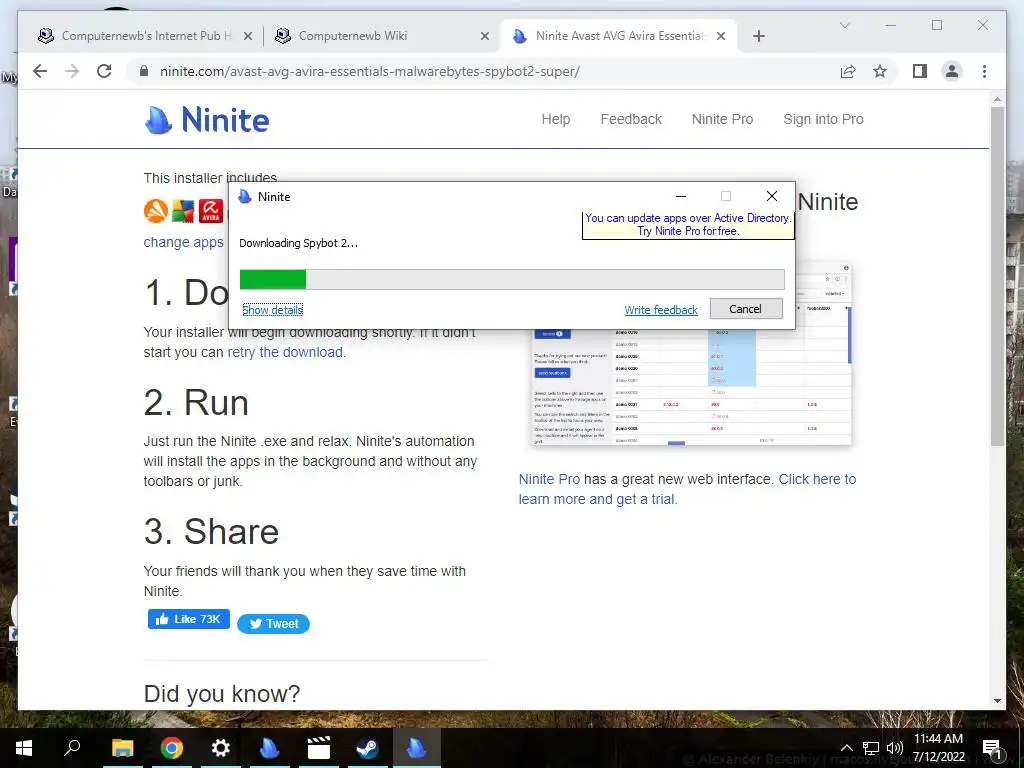1024x768 pixels.
Task: Open notification center icon
Action: tap(992, 748)
